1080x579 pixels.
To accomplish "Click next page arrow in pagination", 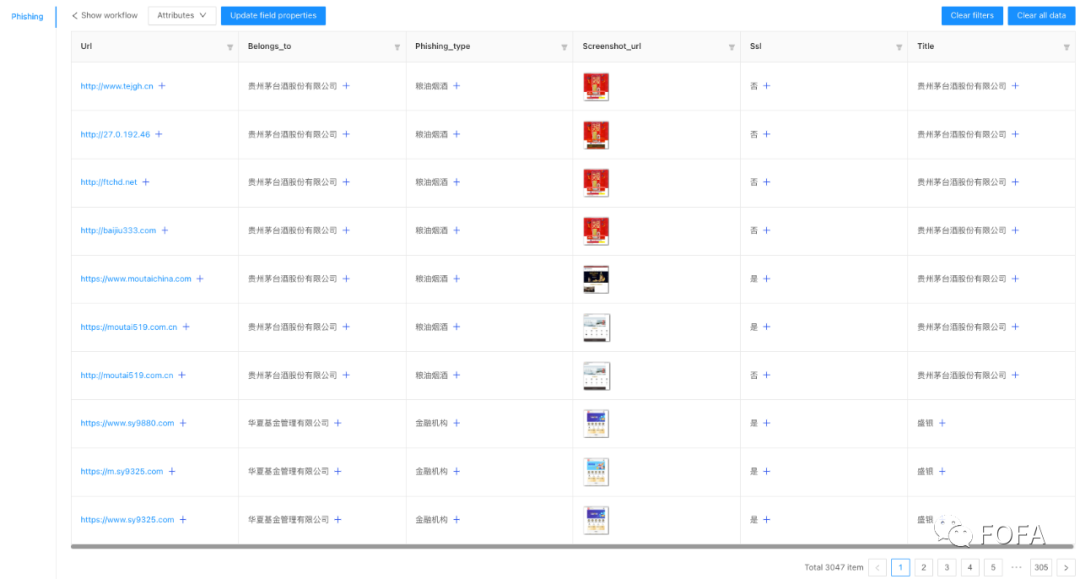I will coord(1066,567).
